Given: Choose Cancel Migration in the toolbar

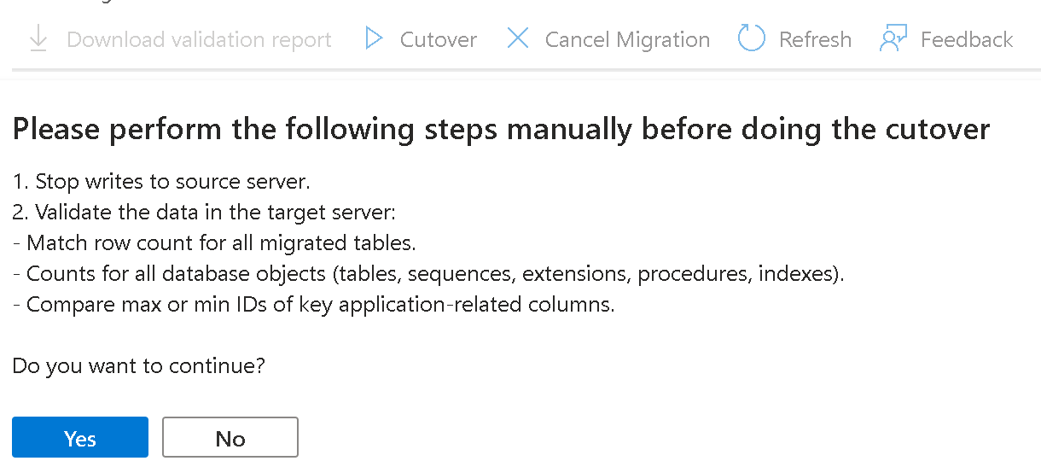Looking at the screenshot, I should (x=627, y=40).
